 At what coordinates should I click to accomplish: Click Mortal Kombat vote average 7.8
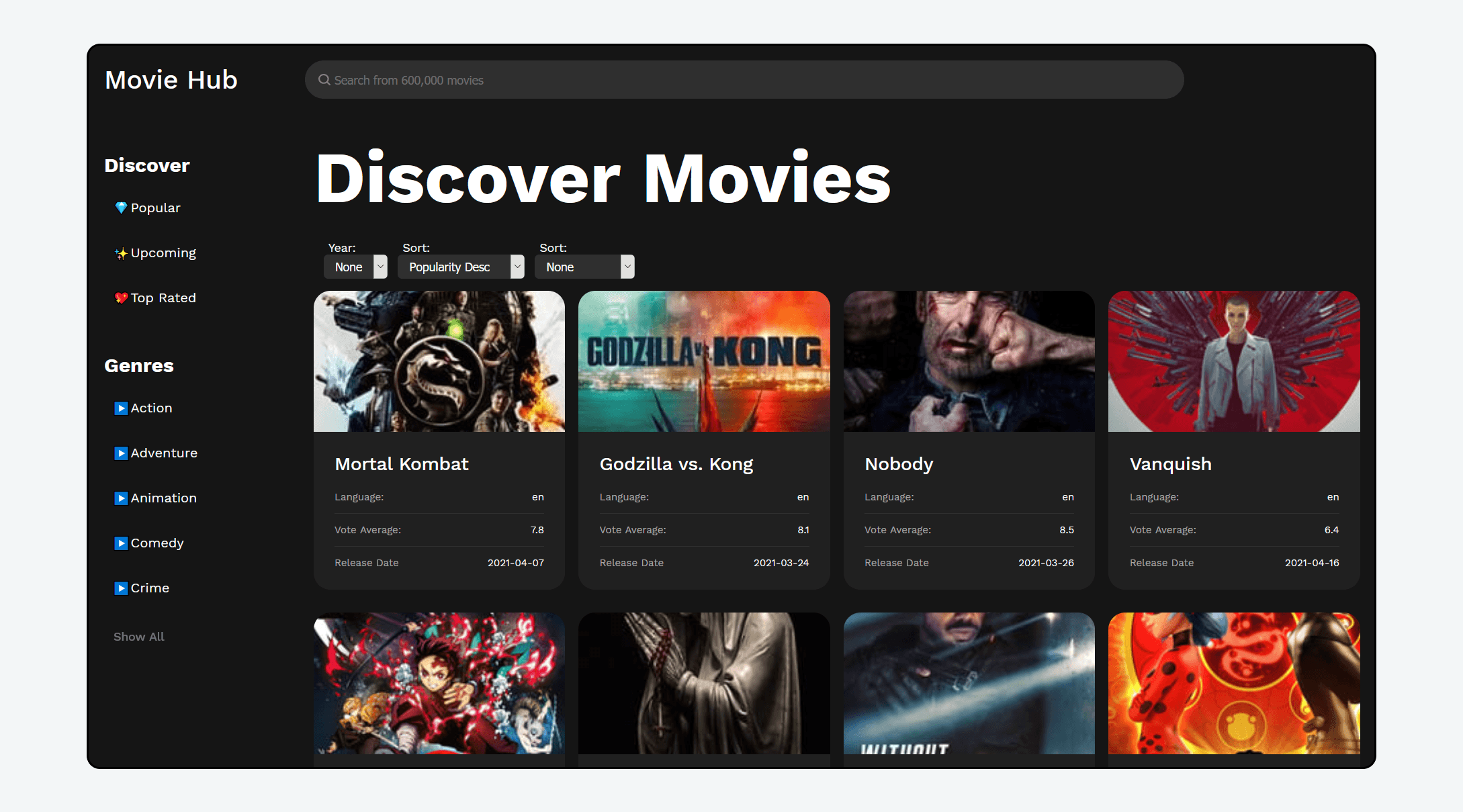pos(537,530)
